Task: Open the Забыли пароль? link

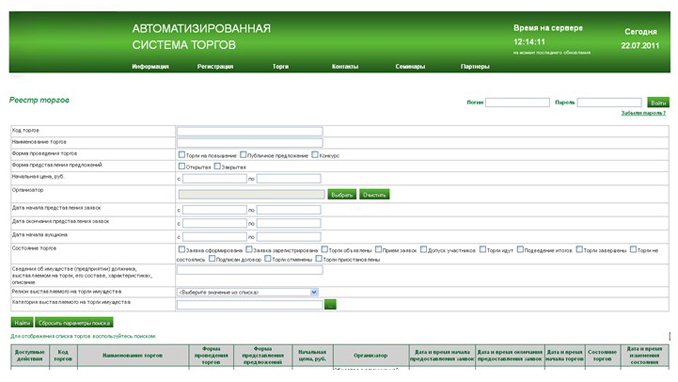Action: tap(643, 113)
